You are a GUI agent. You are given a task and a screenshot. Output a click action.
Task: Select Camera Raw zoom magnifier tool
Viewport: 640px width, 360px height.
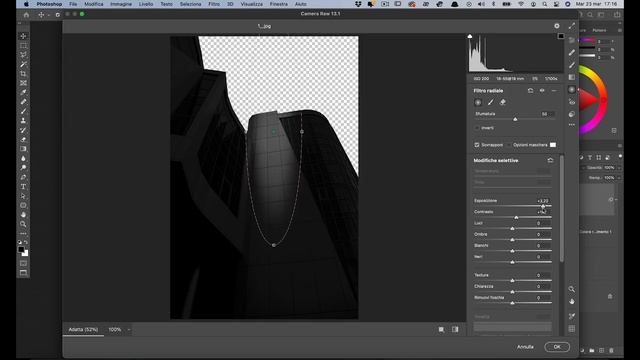tap(571, 289)
